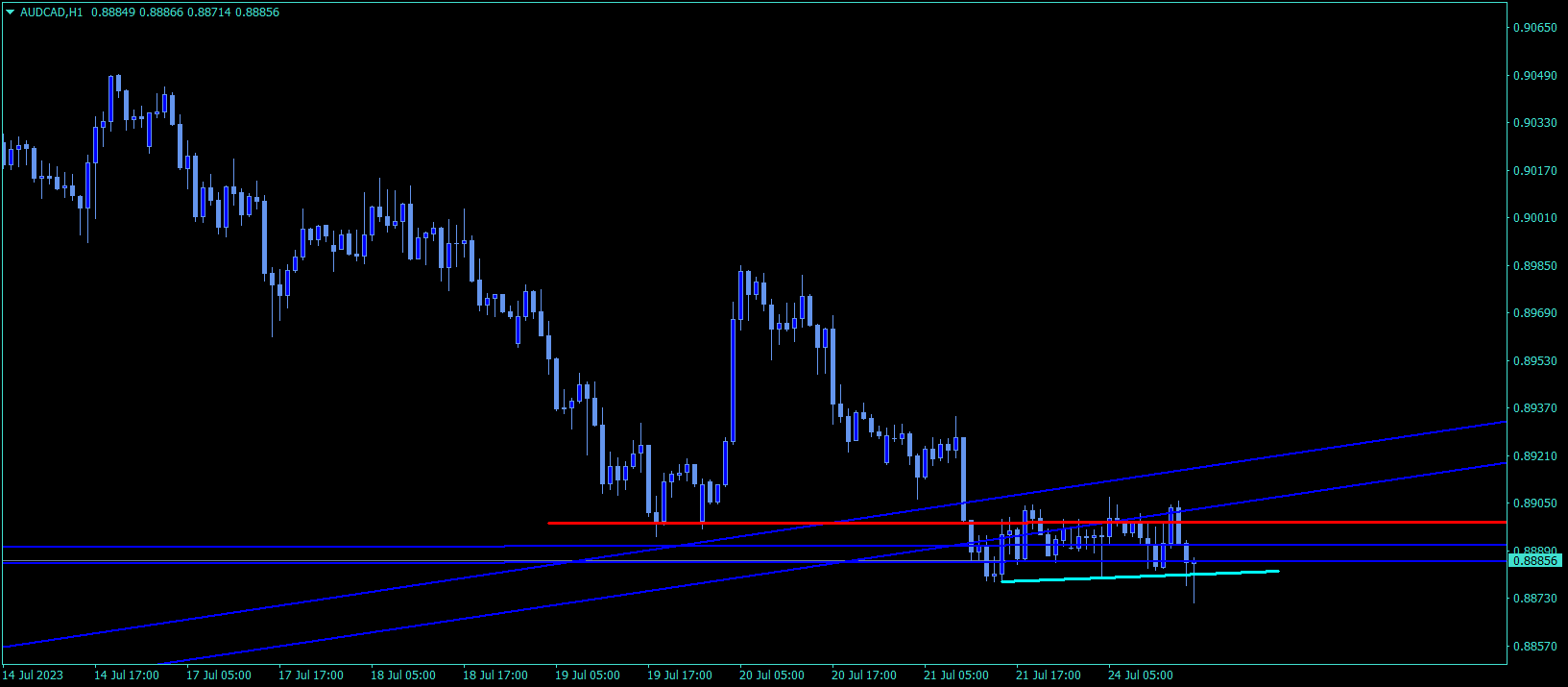Click the 0.89850 price scale label
Image resolution: width=1568 pixels, height=687 pixels.
pyautogui.click(x=1535, y=266)
